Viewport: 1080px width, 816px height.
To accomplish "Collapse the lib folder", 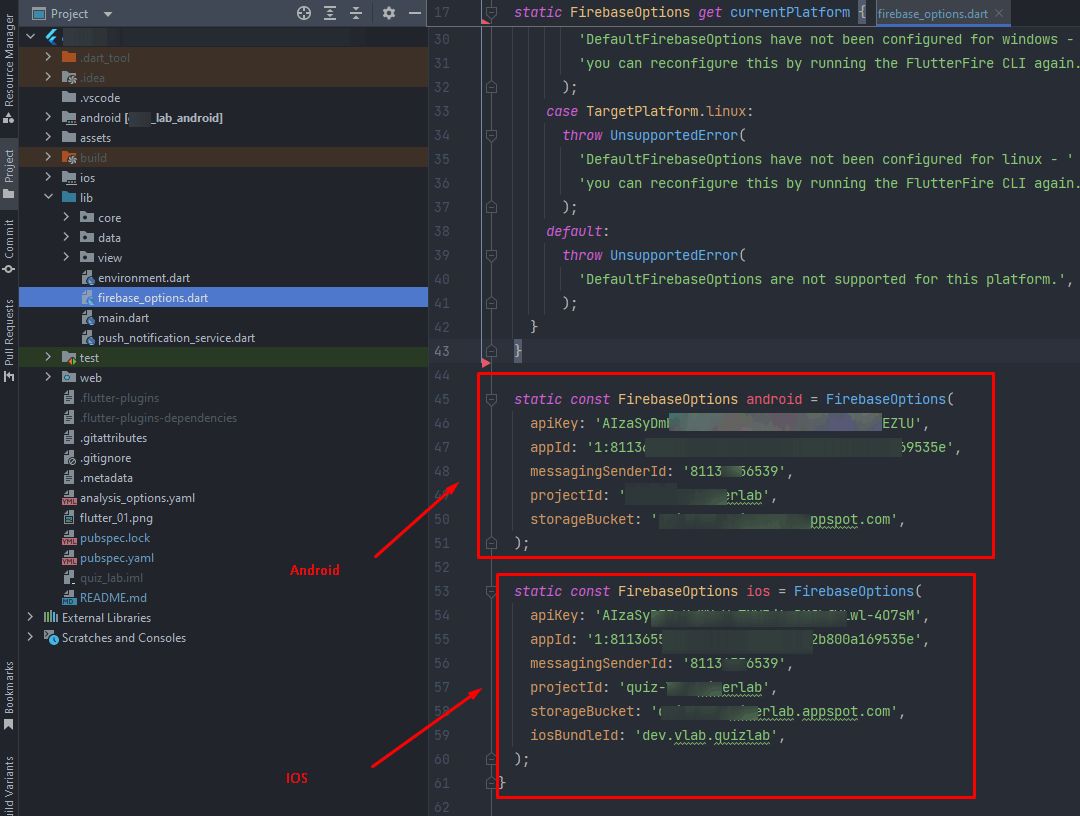I will tap(48, 198).
